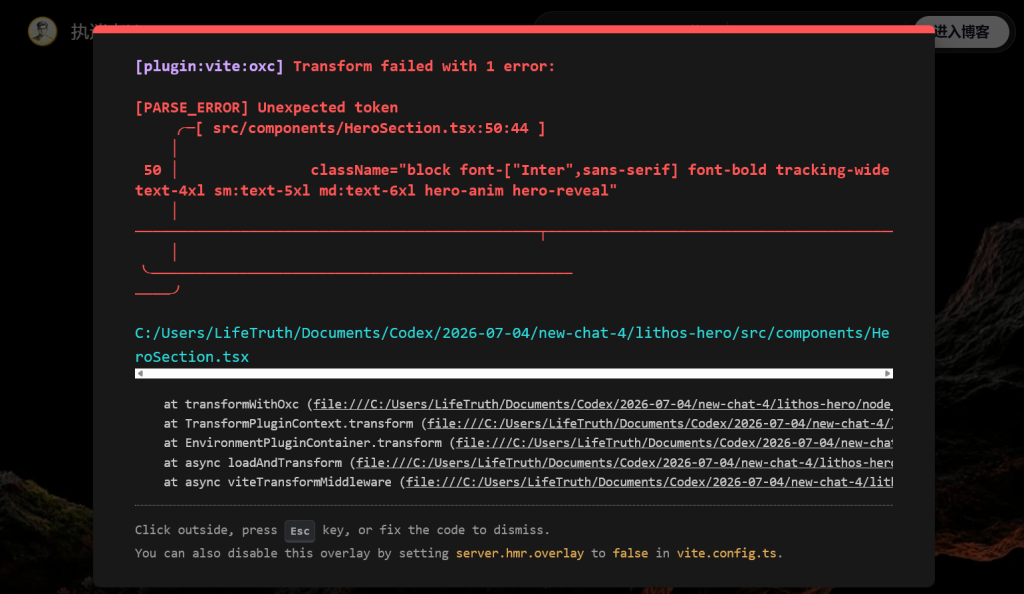1024x594 pixels.
Task: Click the src/components/HeroSection.tsx:50:44 location
Action: point(370,128)
